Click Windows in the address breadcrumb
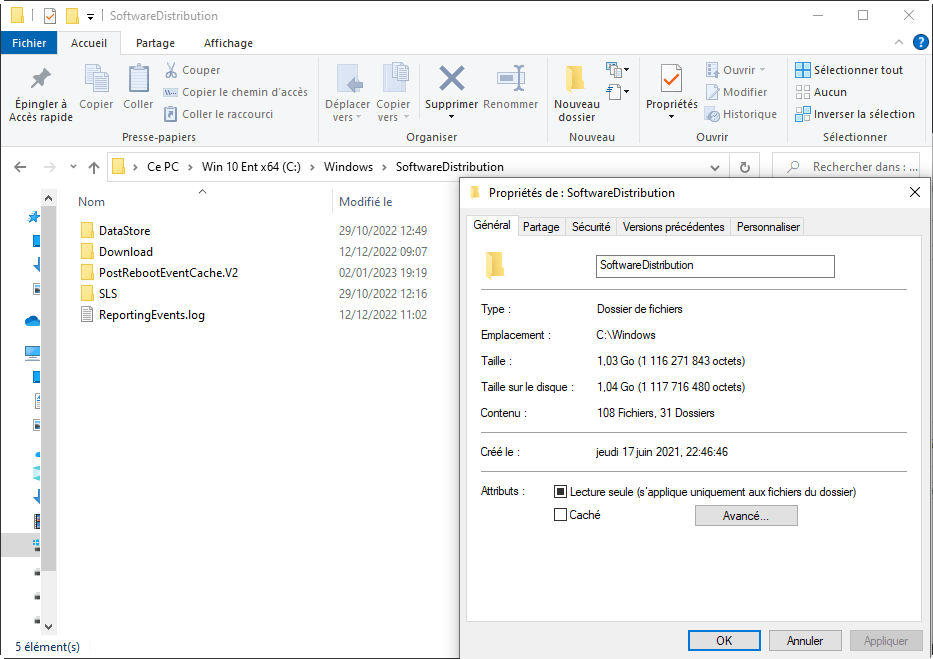This screenshot has width=933, height=659. (348, 167)
